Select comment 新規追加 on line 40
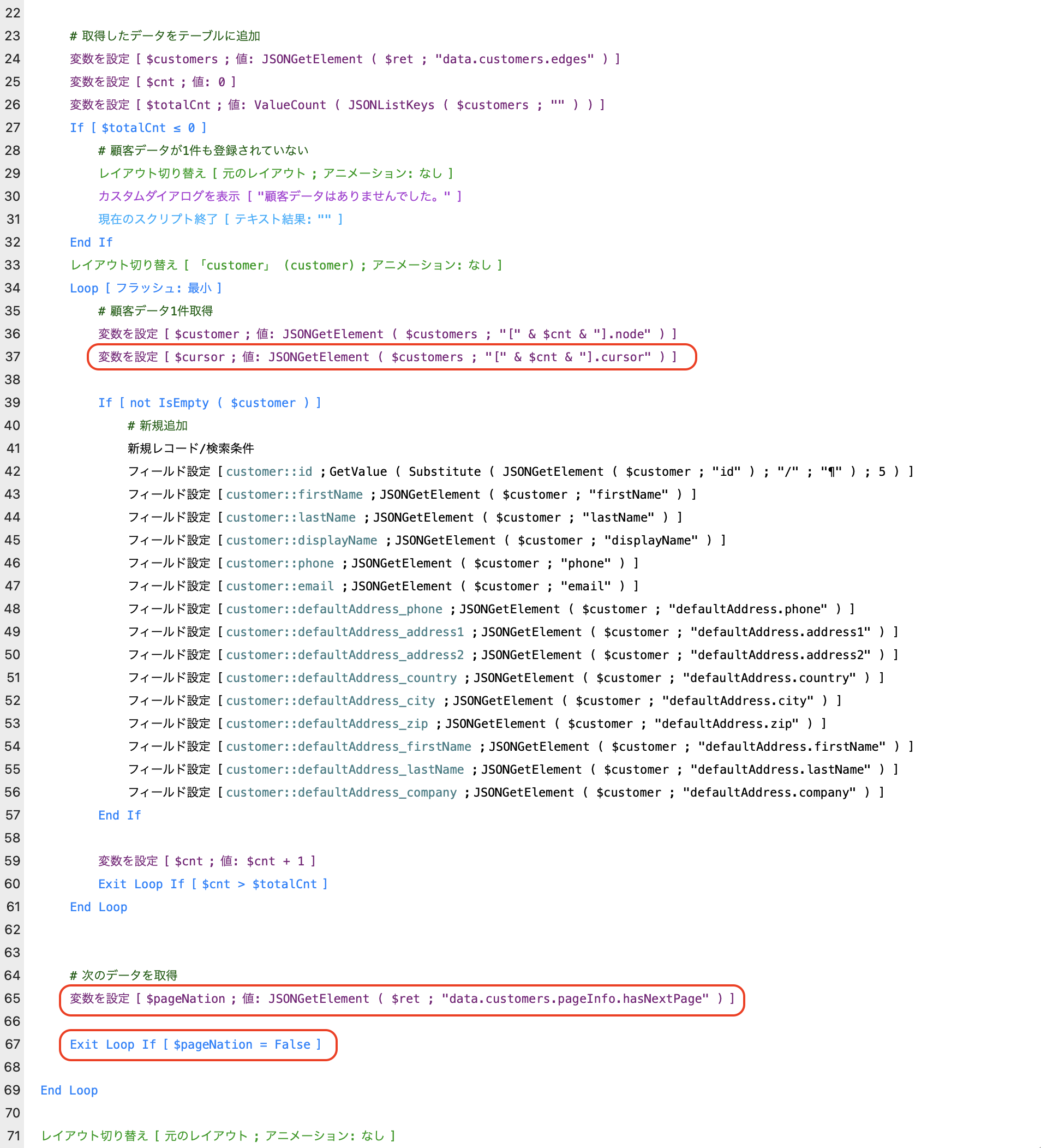1041x1148 pixels. 158,426
